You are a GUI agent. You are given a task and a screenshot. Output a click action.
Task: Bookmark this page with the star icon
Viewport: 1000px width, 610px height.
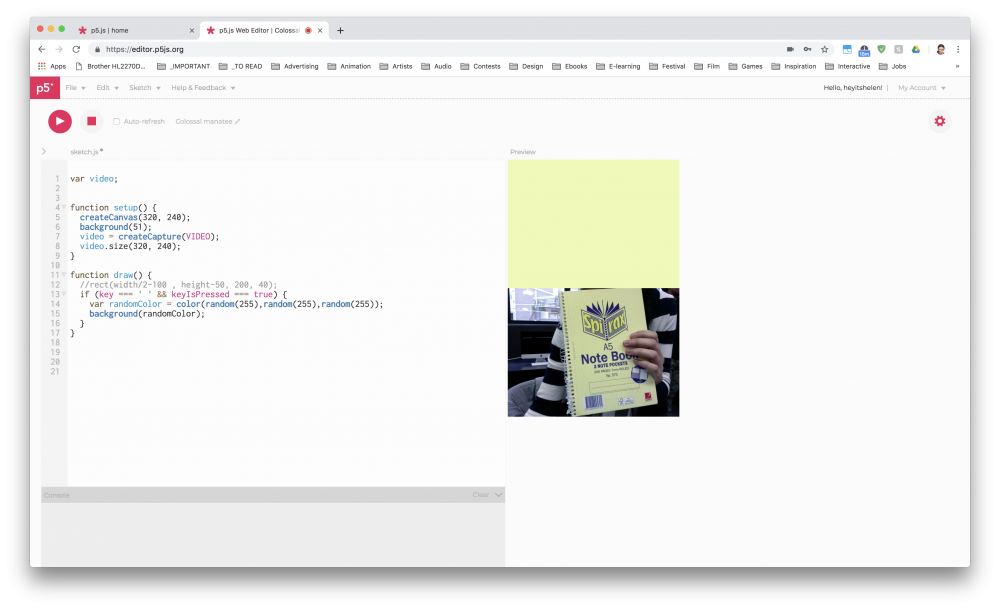point(824,49)
